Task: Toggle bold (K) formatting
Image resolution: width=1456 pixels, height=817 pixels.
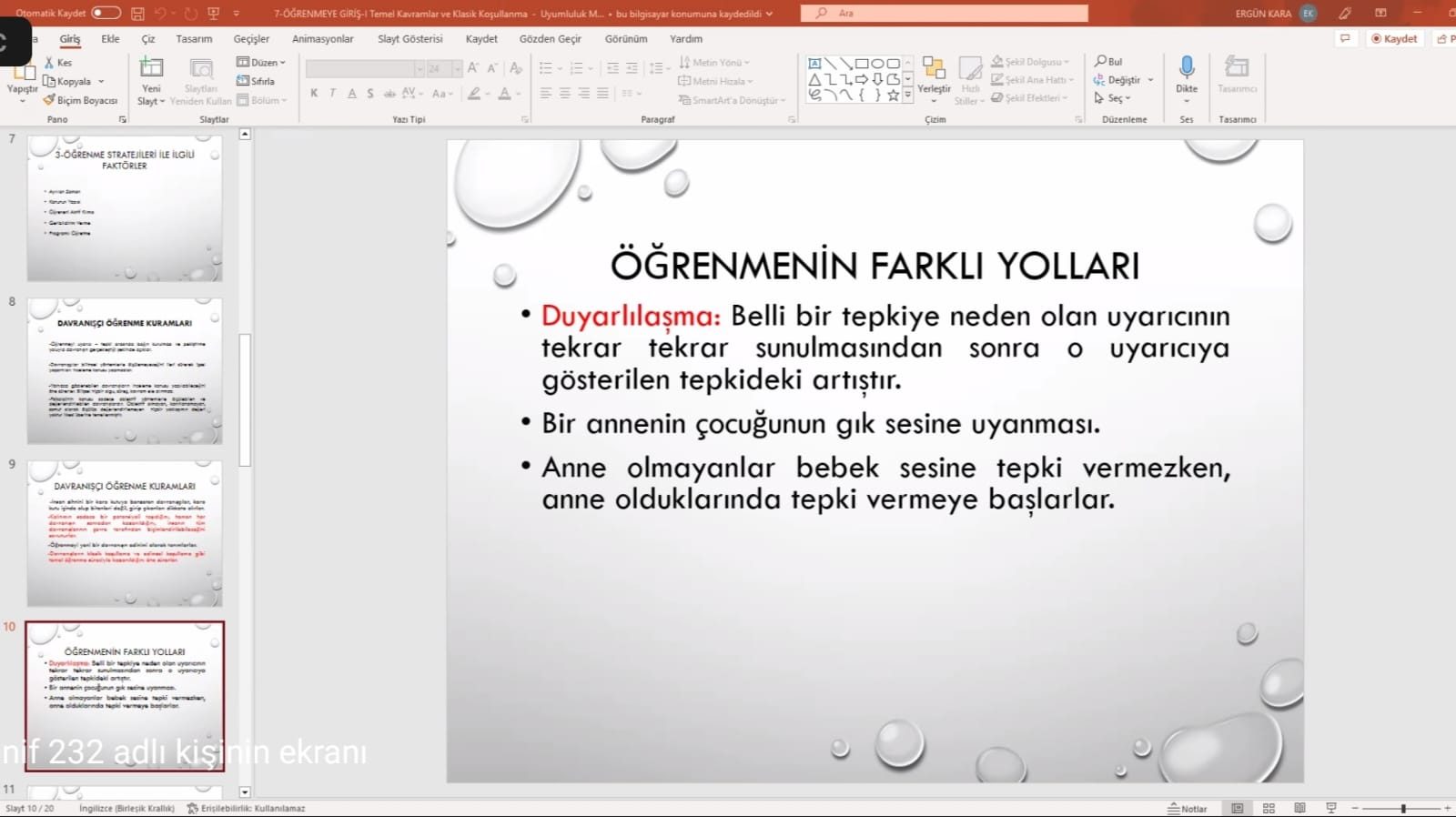Action: pyautogui.click(x=314, y=93)
